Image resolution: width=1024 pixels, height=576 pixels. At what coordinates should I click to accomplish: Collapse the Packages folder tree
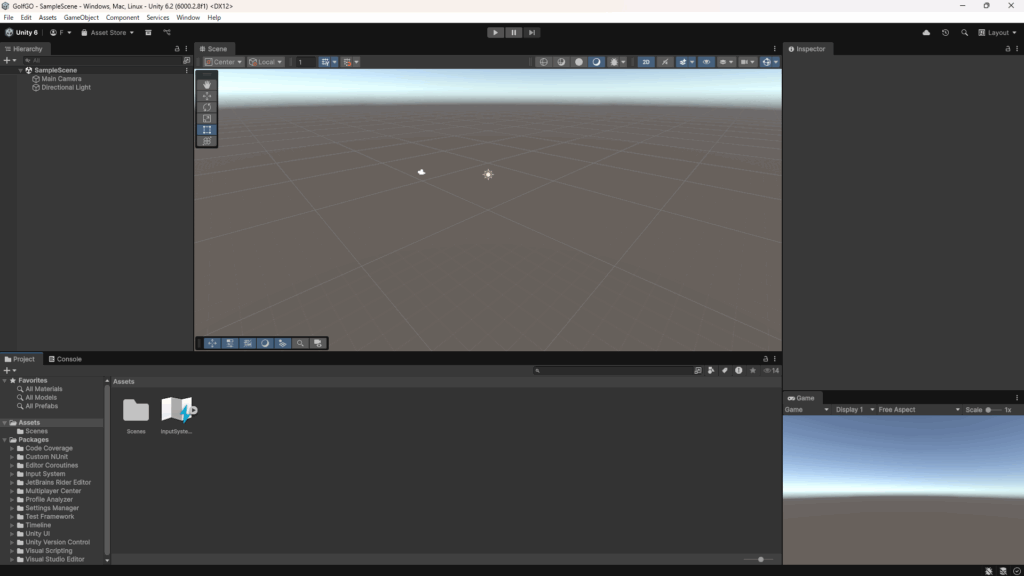point(6,440)
